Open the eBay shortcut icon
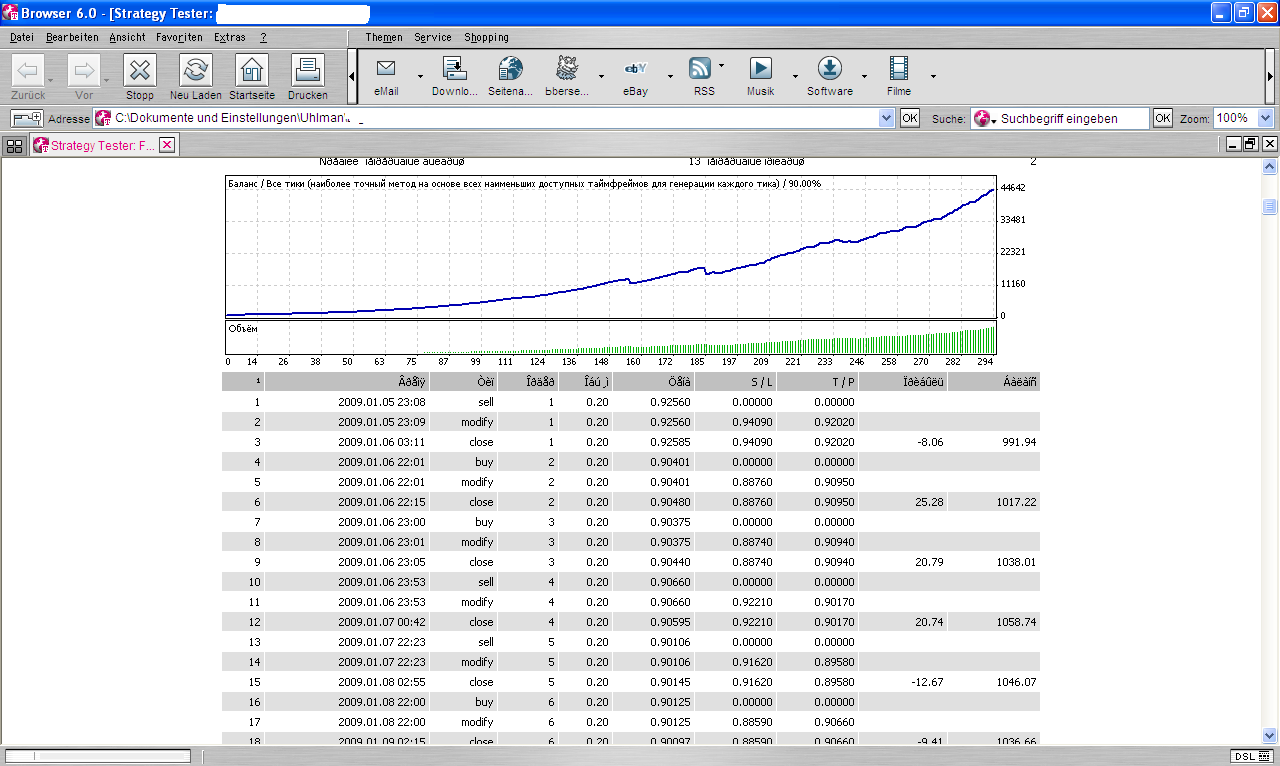1280x766 pixels. coord(635,69)
